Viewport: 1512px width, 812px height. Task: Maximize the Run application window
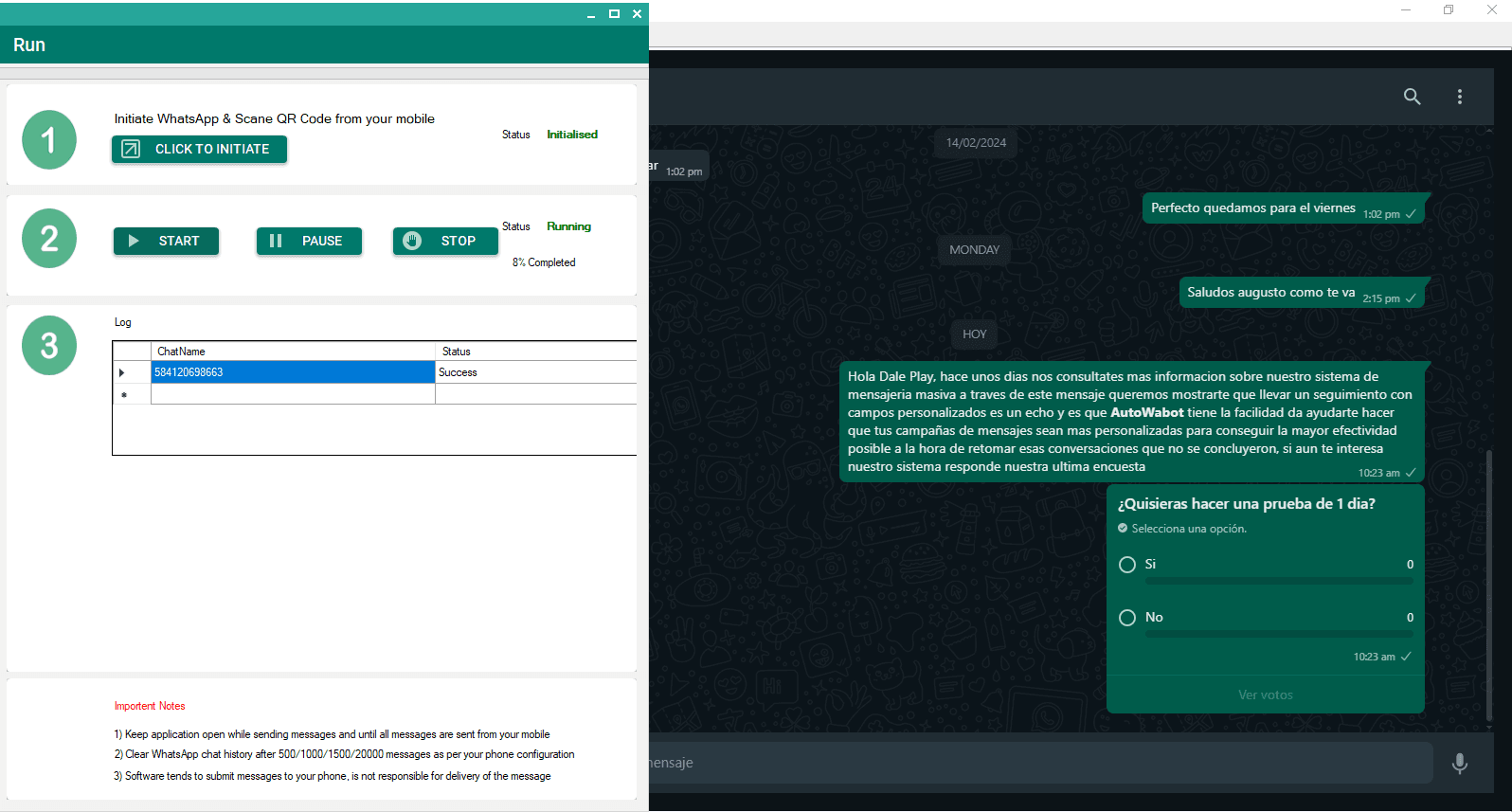pos(614,13)
